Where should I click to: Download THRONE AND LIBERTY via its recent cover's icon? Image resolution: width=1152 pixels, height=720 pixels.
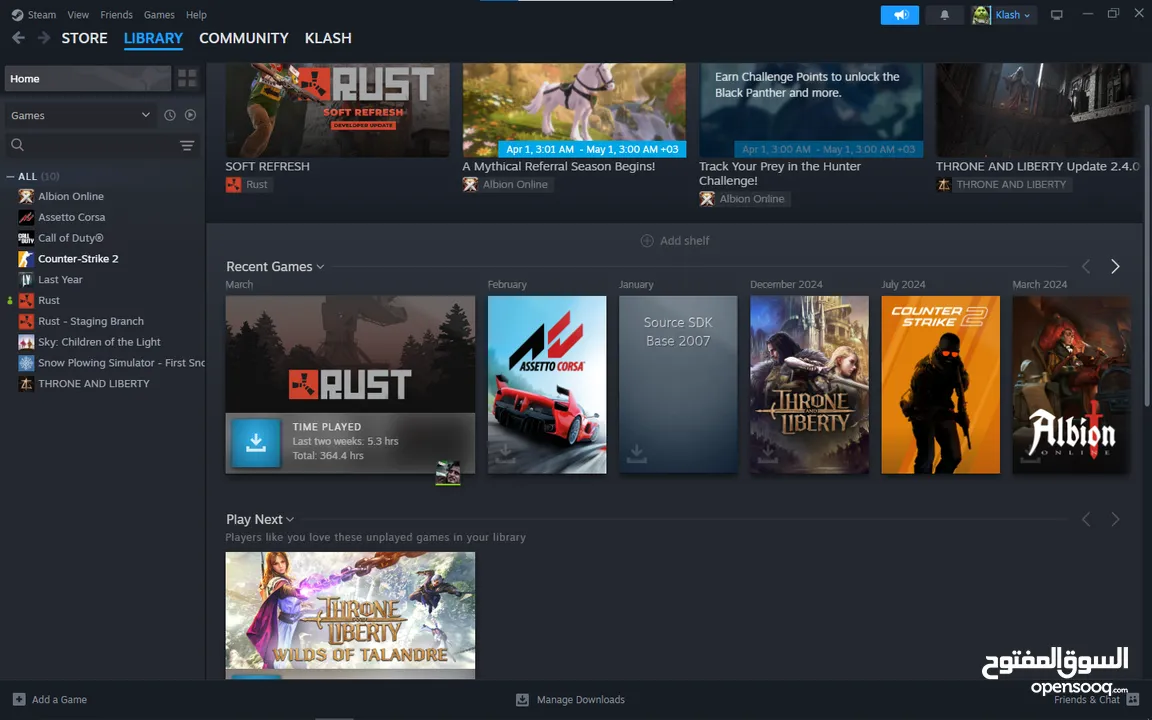pyautogui.click(x=767, y=453)
